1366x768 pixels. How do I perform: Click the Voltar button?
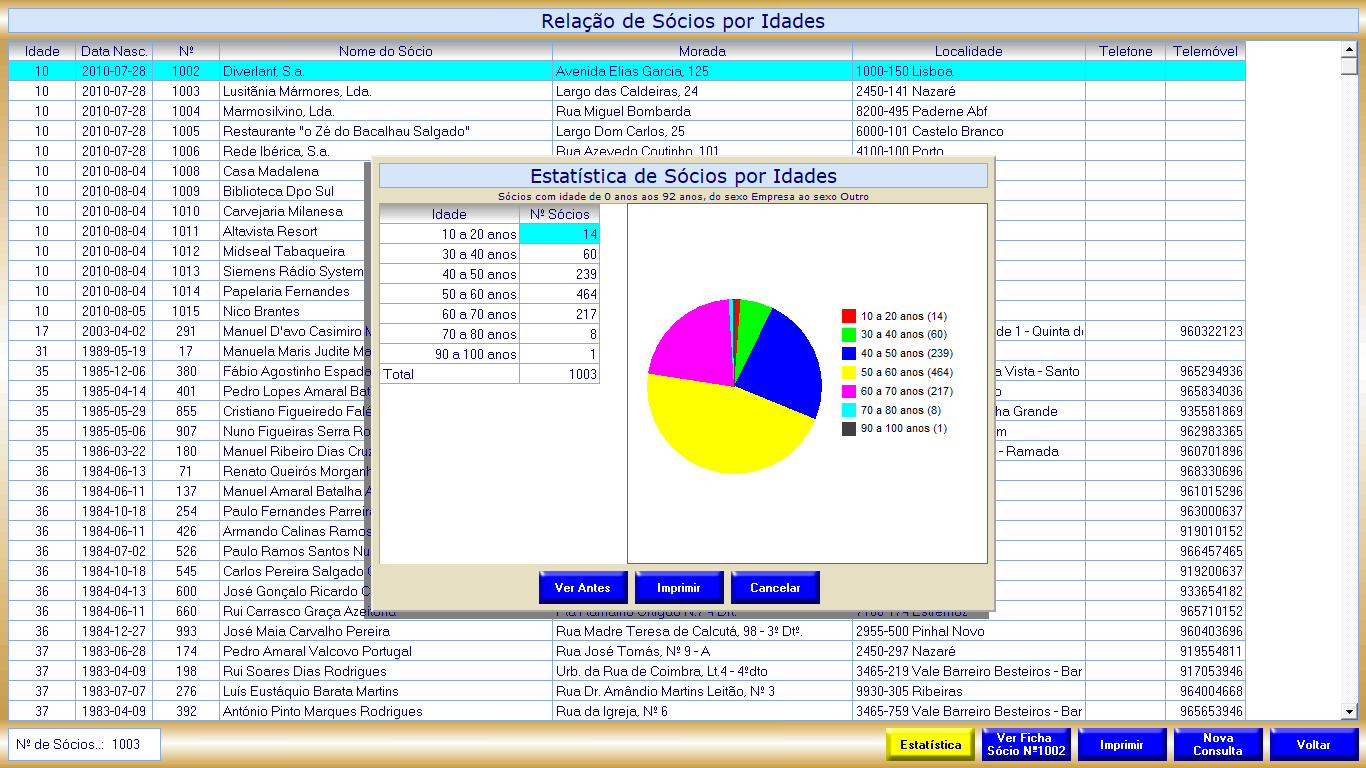(1313, 745)
